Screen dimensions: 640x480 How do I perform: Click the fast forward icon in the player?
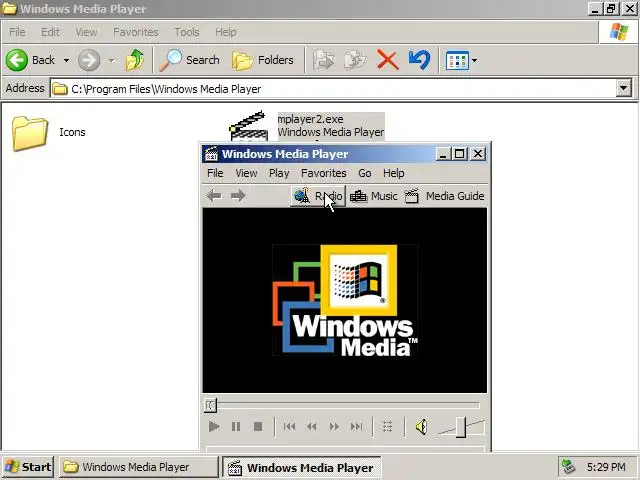tap(334, 427)
